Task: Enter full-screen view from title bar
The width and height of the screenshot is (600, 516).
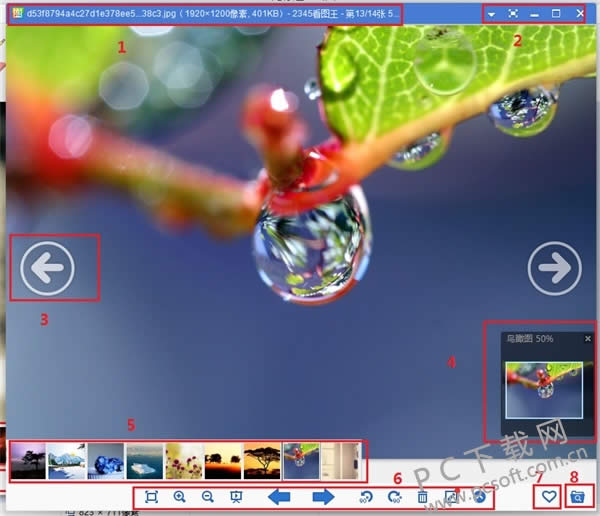Action: (513, 14)
